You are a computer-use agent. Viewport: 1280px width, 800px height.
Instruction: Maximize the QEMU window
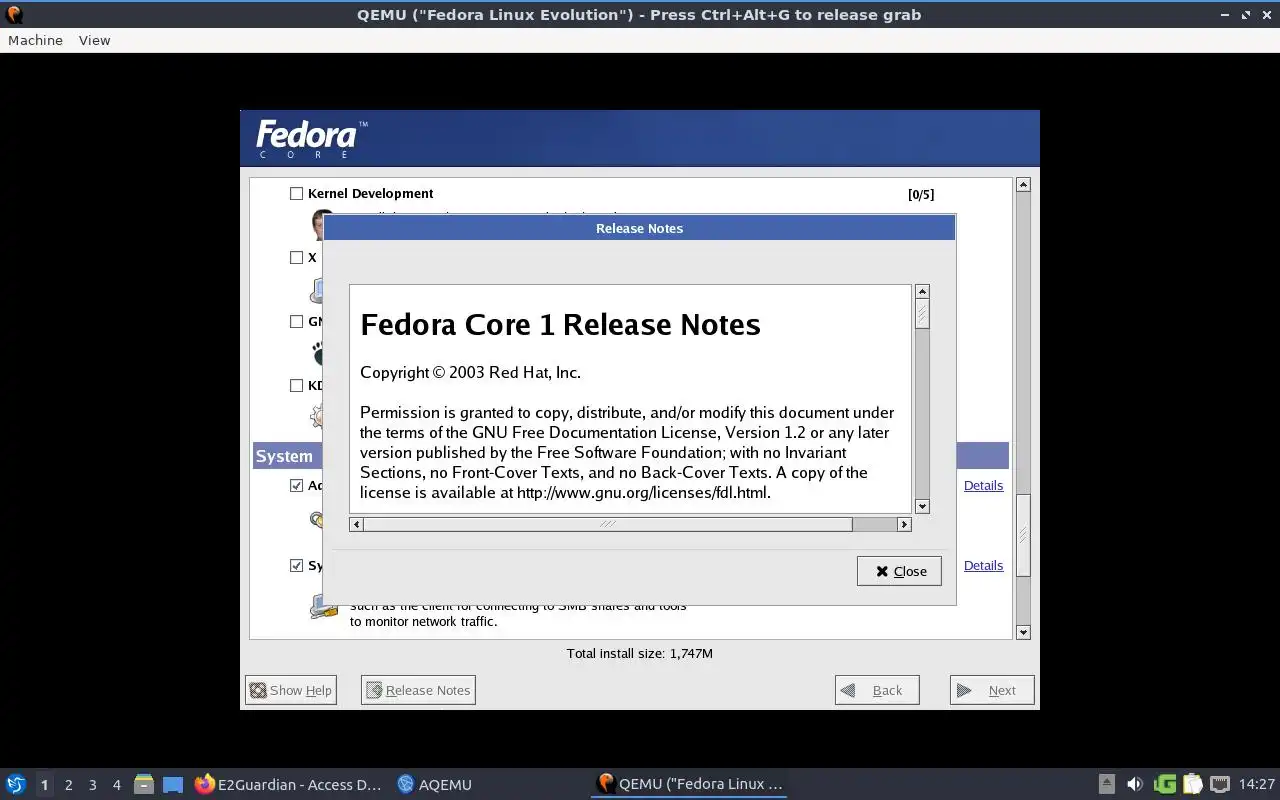[x=1246, y=14]
